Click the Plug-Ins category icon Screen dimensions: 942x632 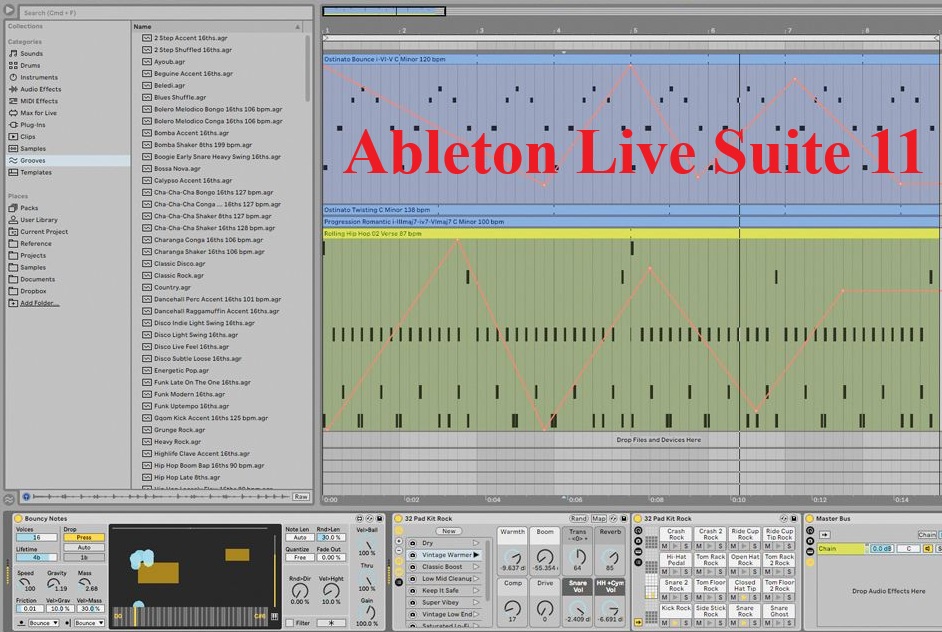(14, 125)
